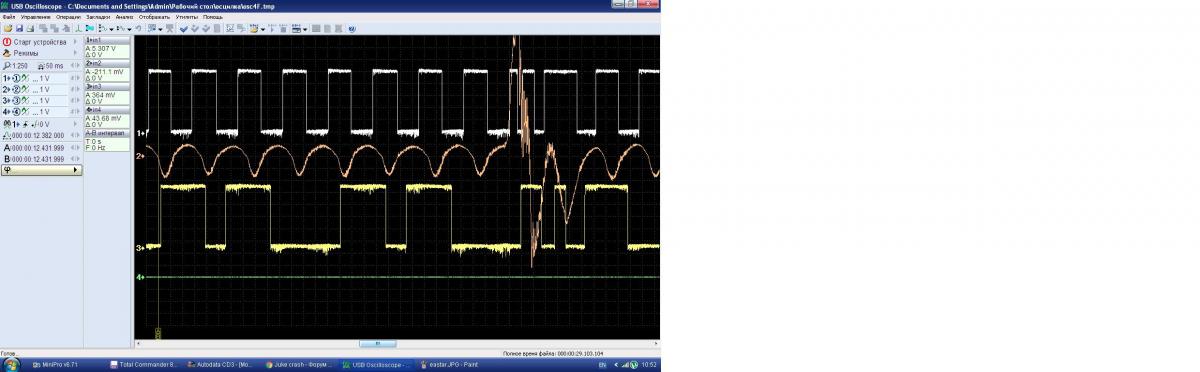Click the save file toolbar icon
Screen dimensions: 1200x372
(18, 28)
